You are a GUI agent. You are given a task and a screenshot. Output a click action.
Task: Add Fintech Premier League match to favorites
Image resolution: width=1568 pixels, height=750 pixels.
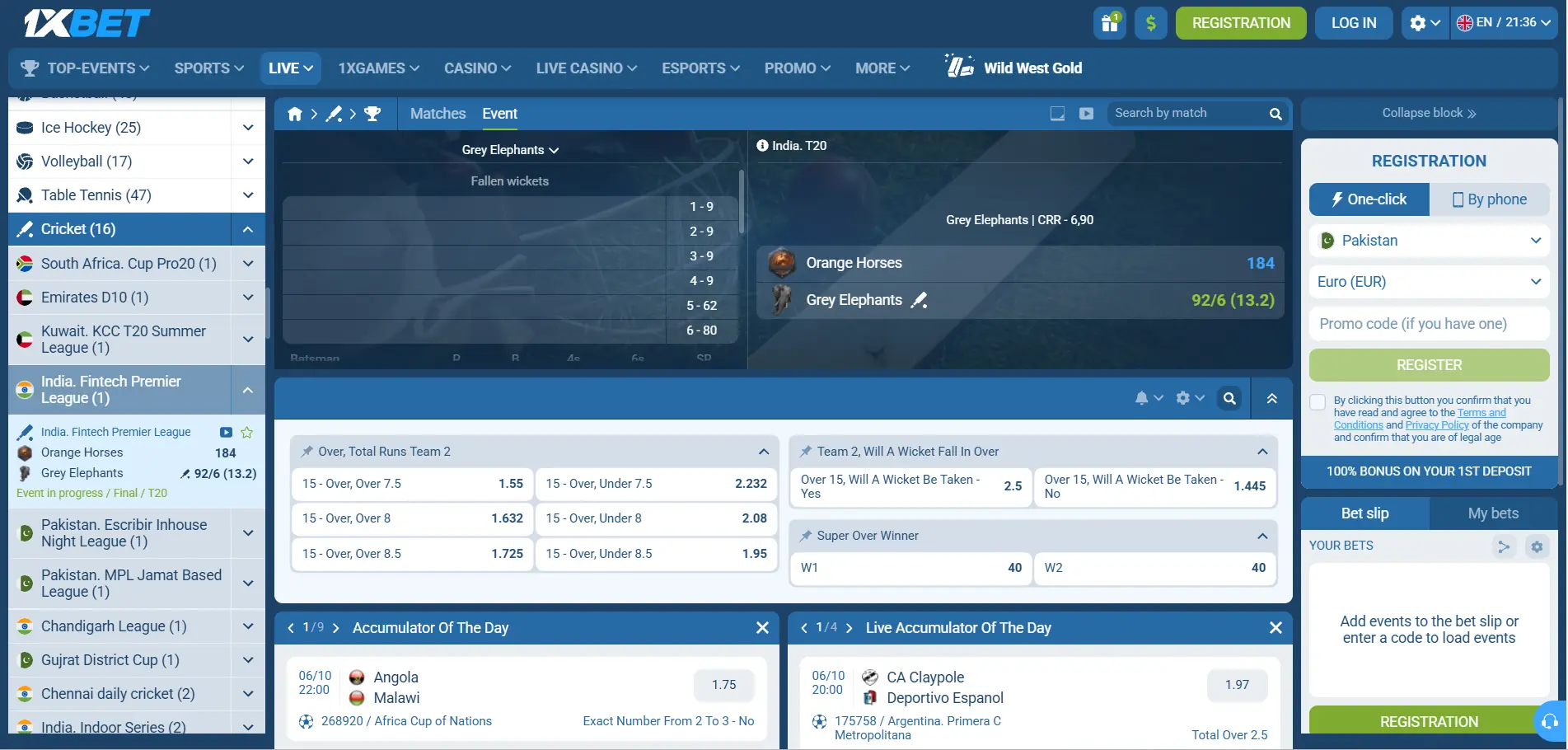pos(247,432)
